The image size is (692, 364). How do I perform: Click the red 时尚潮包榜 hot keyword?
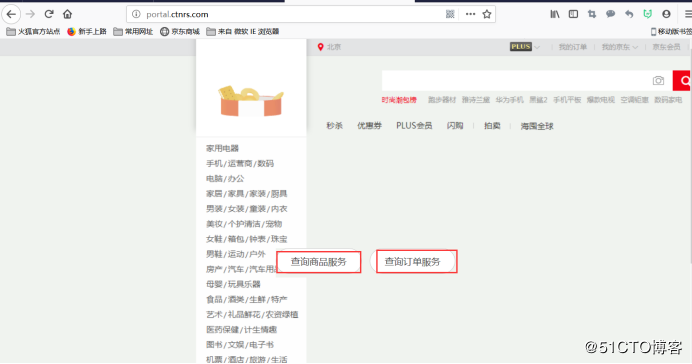coord(399,100)
